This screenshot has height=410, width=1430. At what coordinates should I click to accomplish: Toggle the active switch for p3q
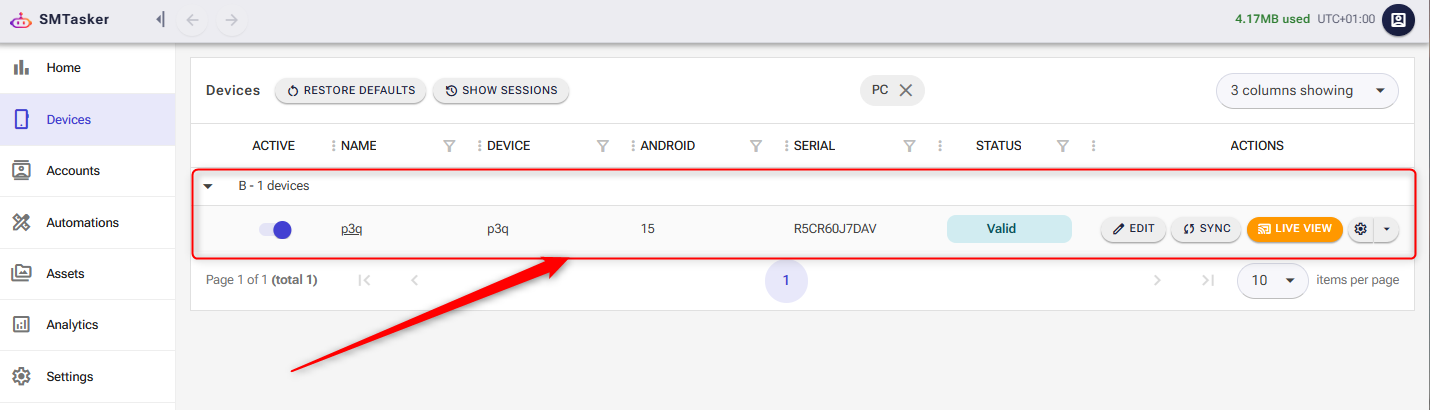tap(275, 229)
